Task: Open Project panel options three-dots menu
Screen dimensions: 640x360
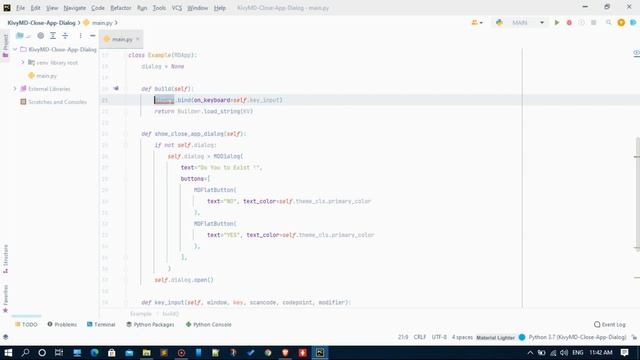Action: tap(80, 36)
